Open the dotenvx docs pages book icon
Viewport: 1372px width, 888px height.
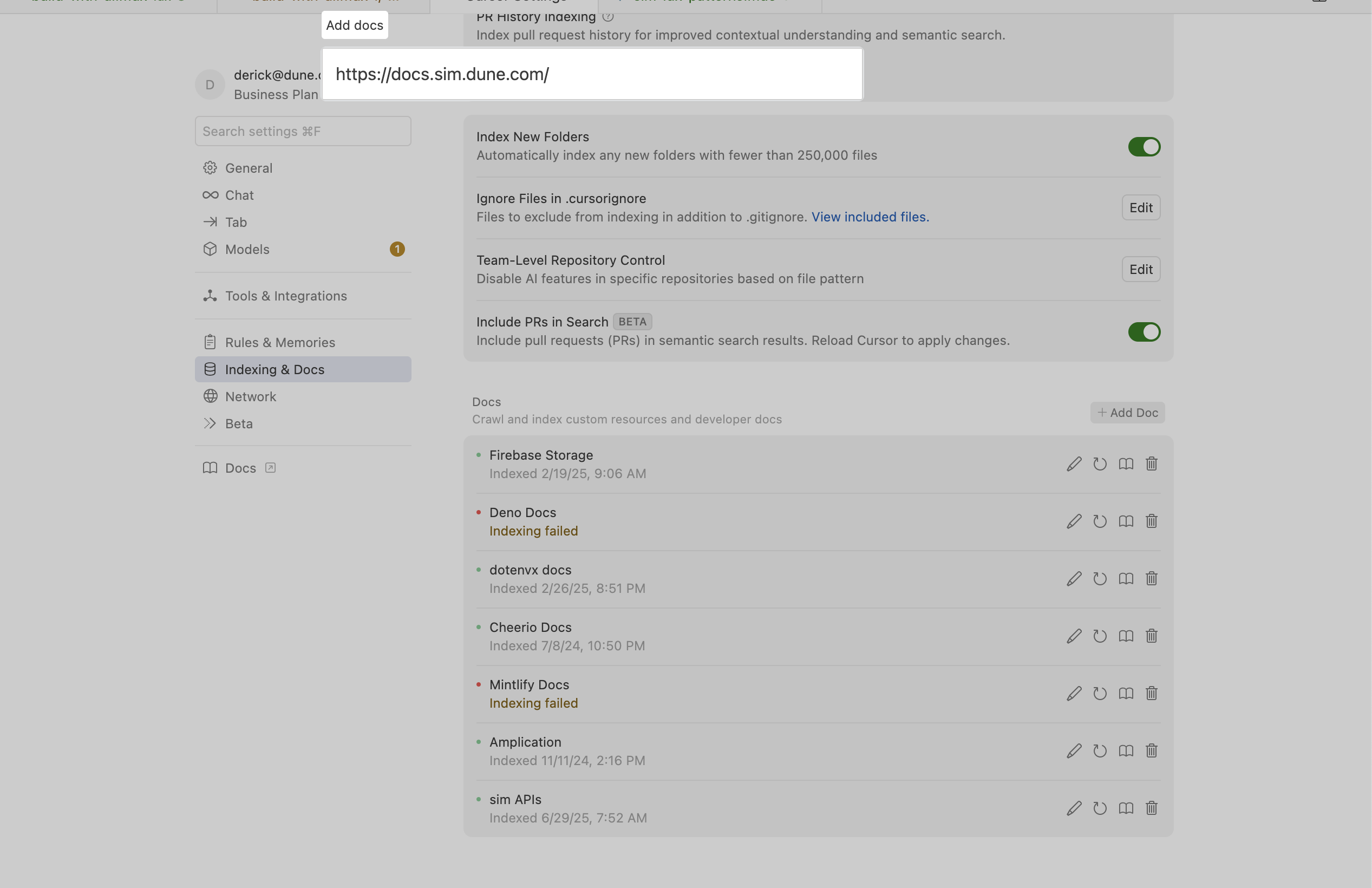1126,579
